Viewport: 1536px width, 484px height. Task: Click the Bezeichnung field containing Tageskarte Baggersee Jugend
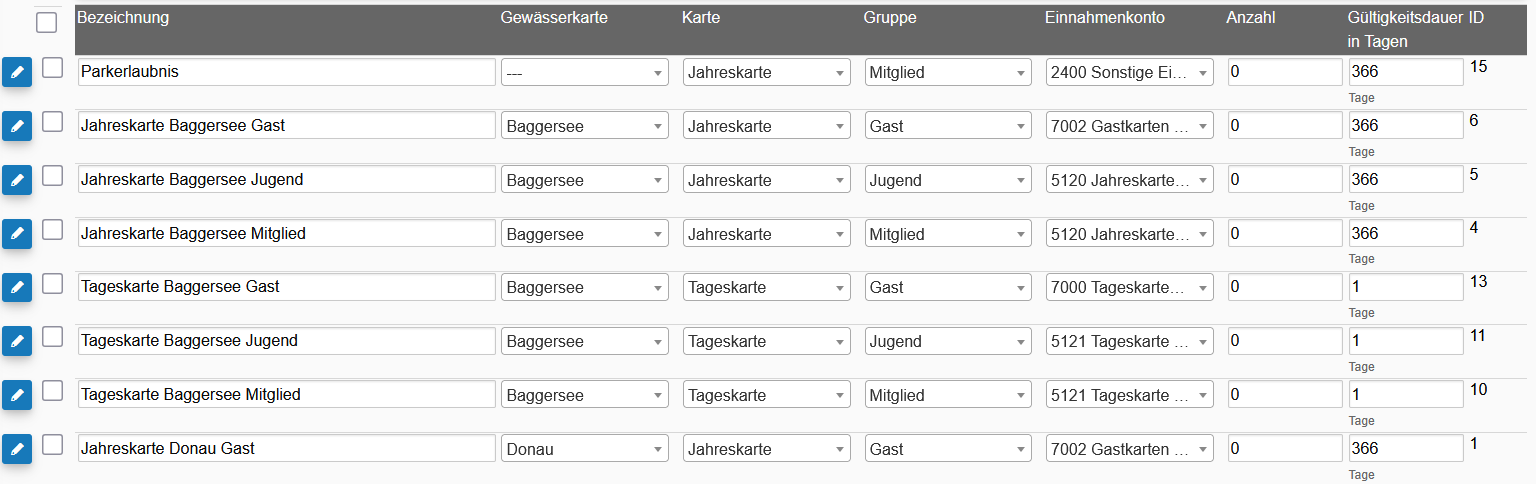(x=286, y=341)
